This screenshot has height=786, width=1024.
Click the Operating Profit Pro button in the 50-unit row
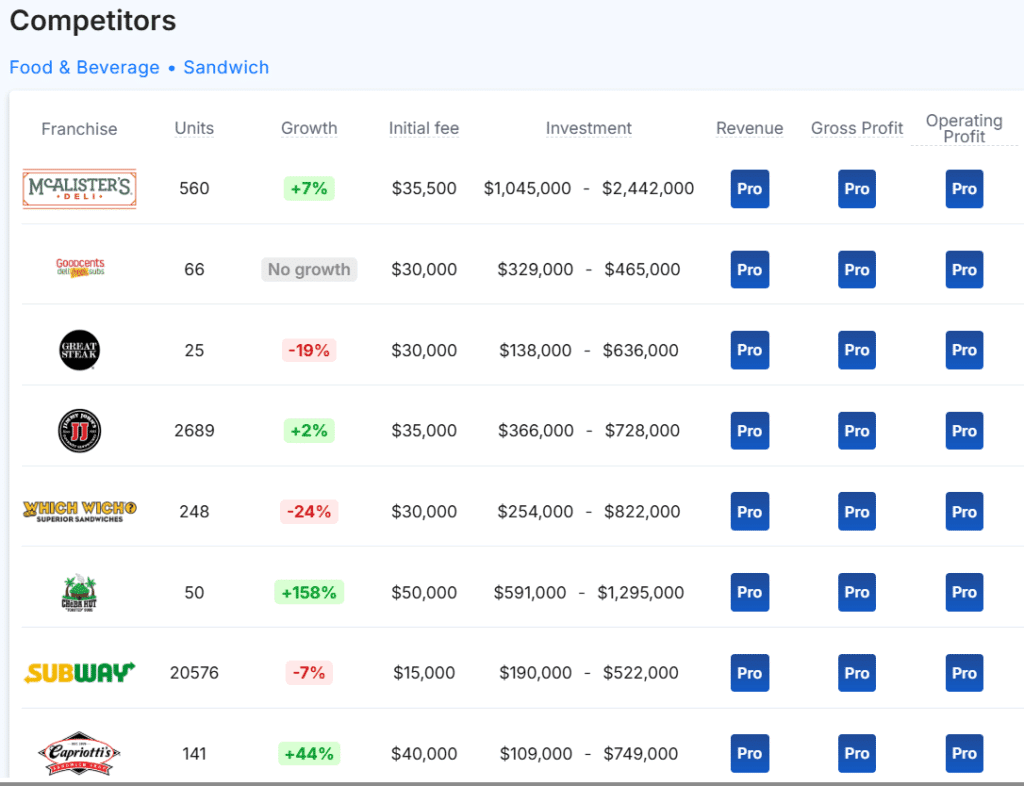[x=964, y=592]
